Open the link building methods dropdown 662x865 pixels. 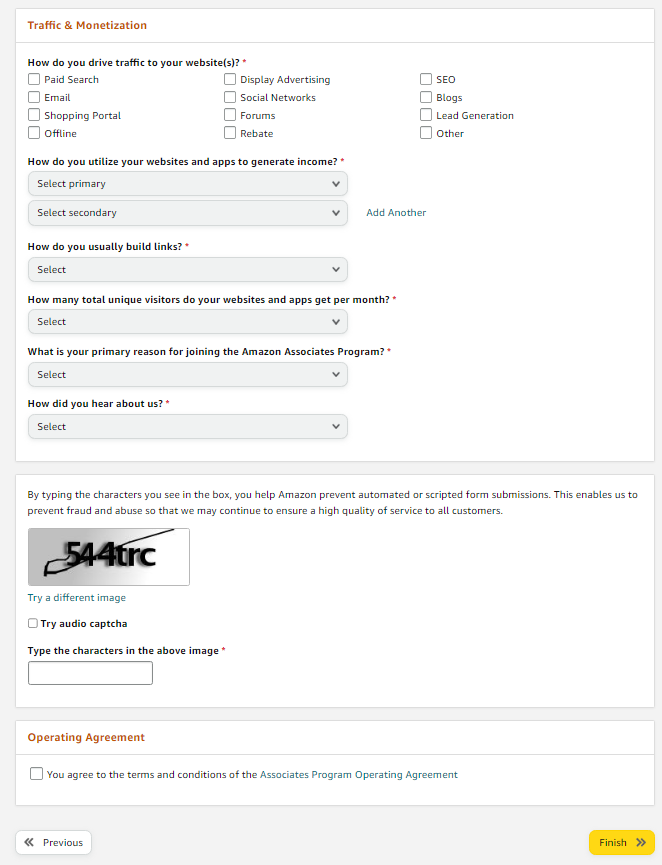pos(187,269)
